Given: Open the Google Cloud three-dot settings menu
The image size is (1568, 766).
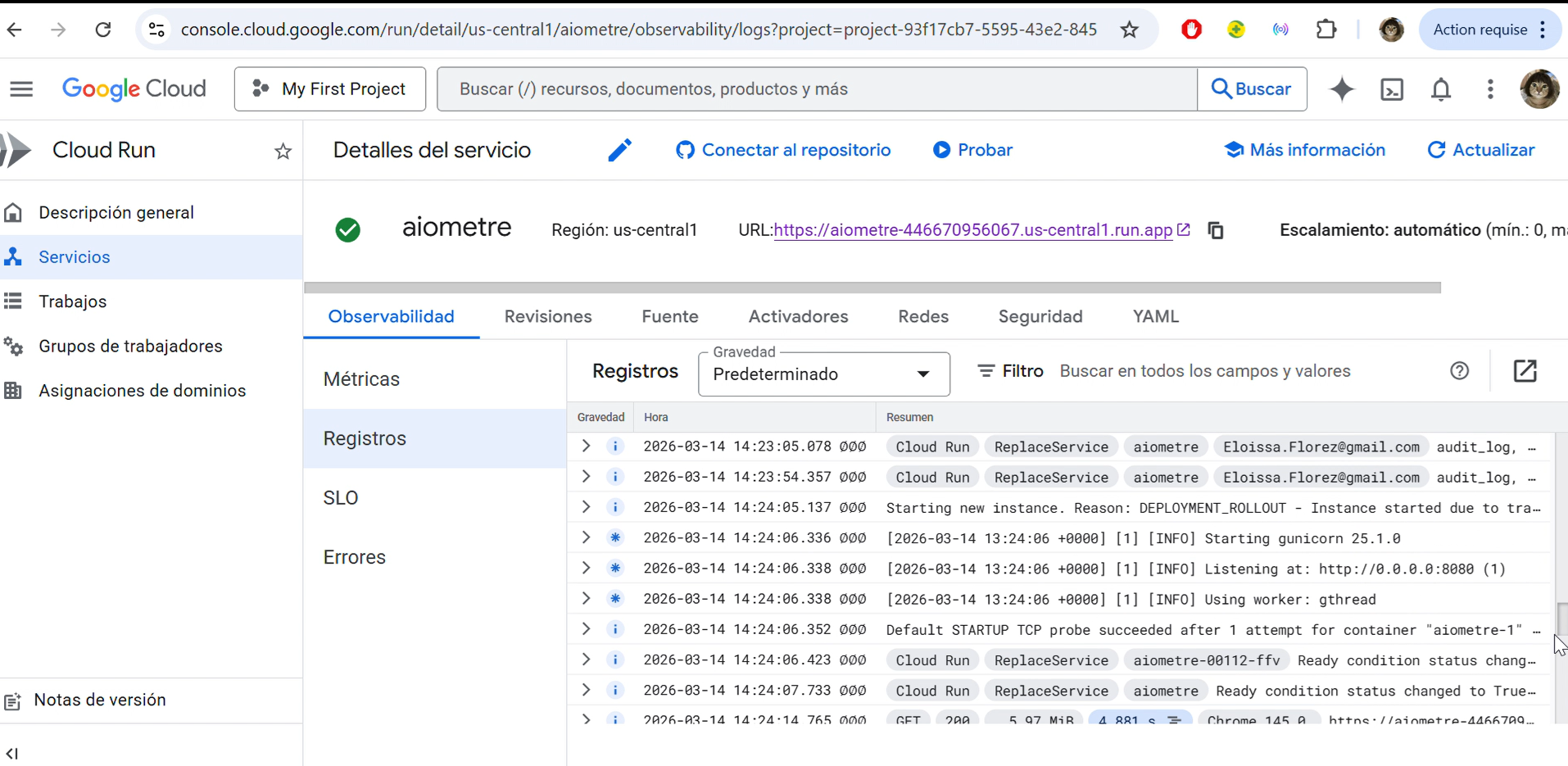Looking at the screenshot, I should tap(1490, 88).
